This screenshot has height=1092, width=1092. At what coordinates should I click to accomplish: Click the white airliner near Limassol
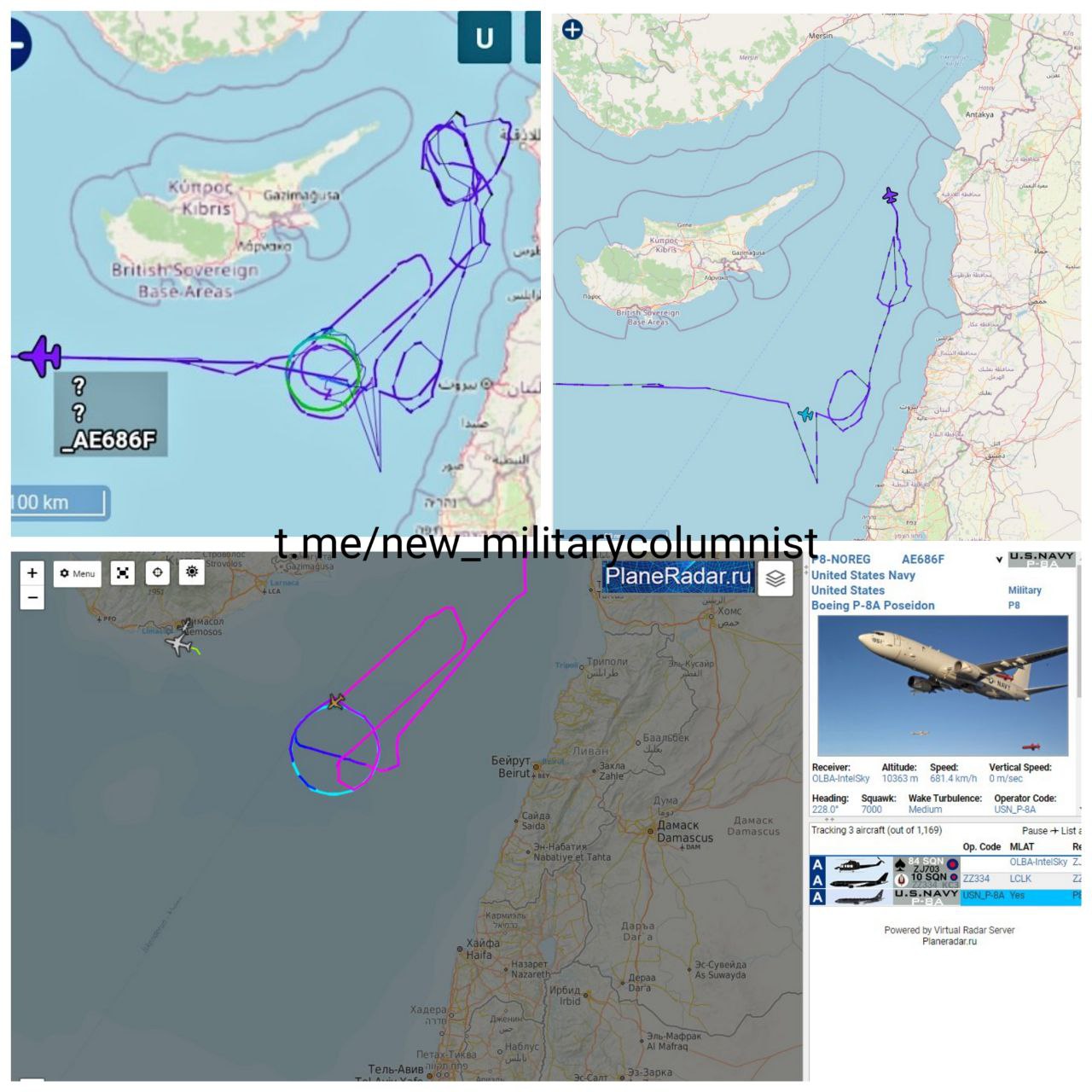coord(179,644)
